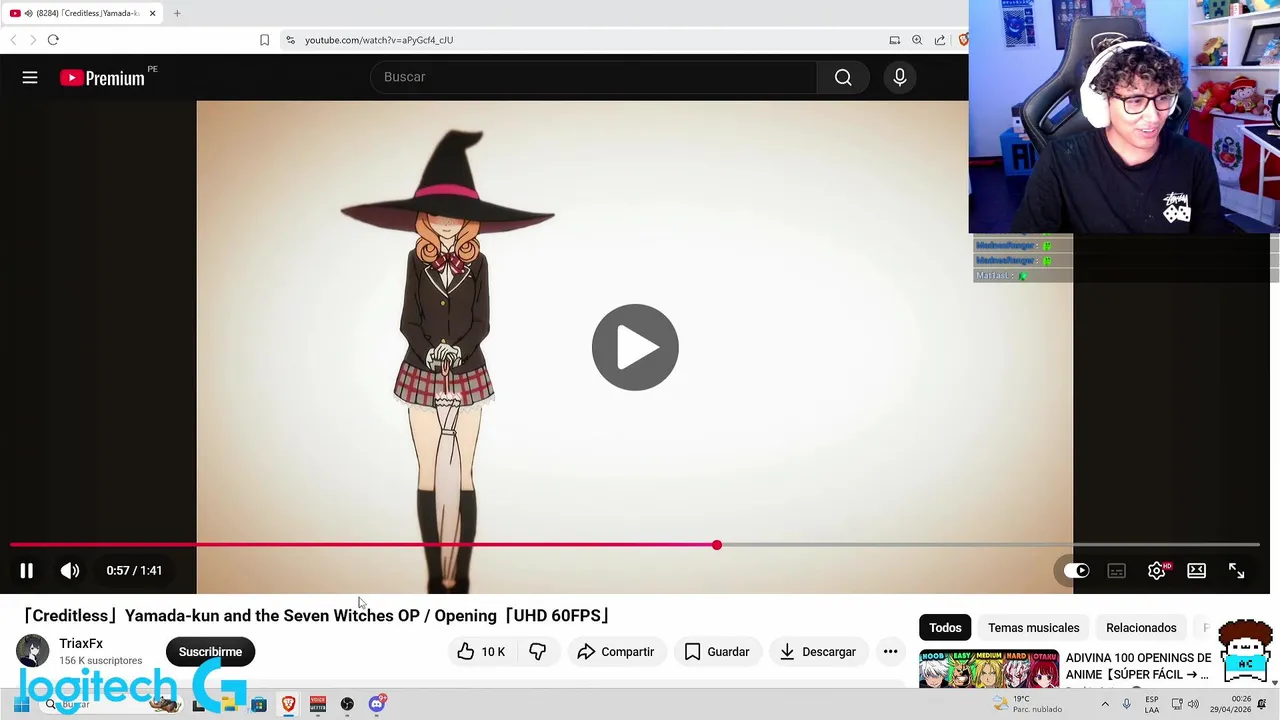Mute the video volume speaker icon
This screenshot has width=1280, height=720.
point(70,570)
